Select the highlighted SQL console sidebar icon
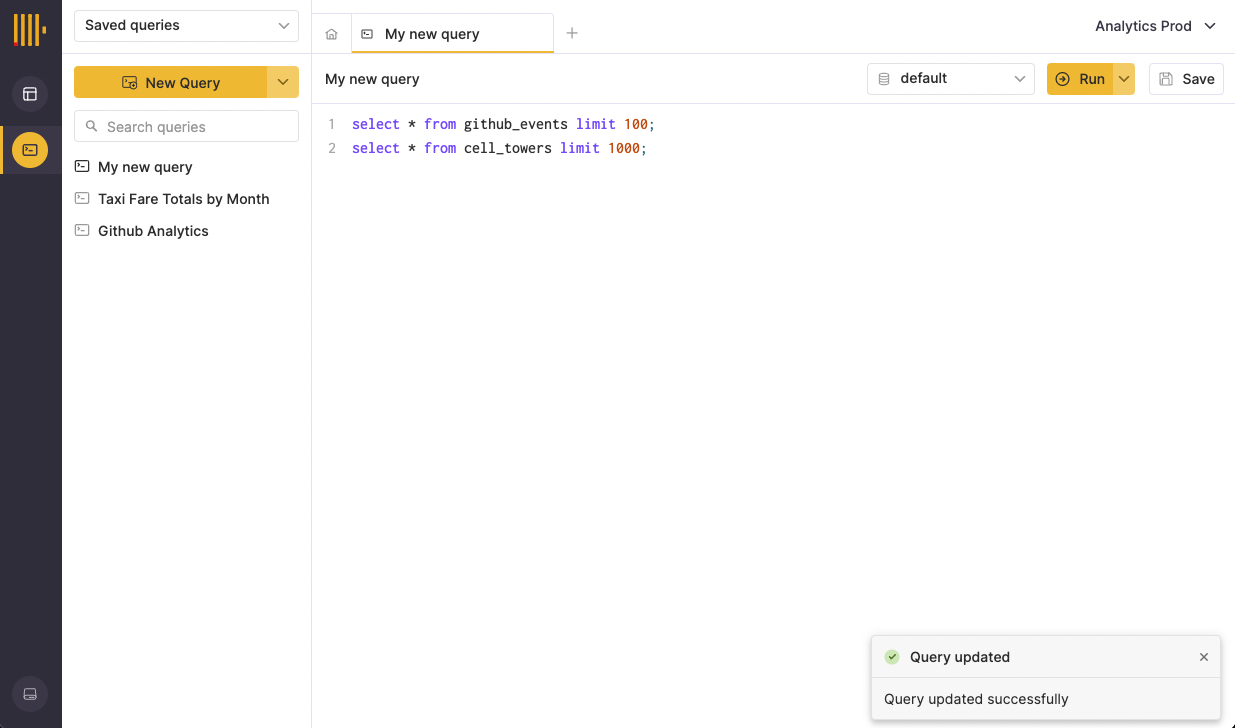 click(29, 150)
